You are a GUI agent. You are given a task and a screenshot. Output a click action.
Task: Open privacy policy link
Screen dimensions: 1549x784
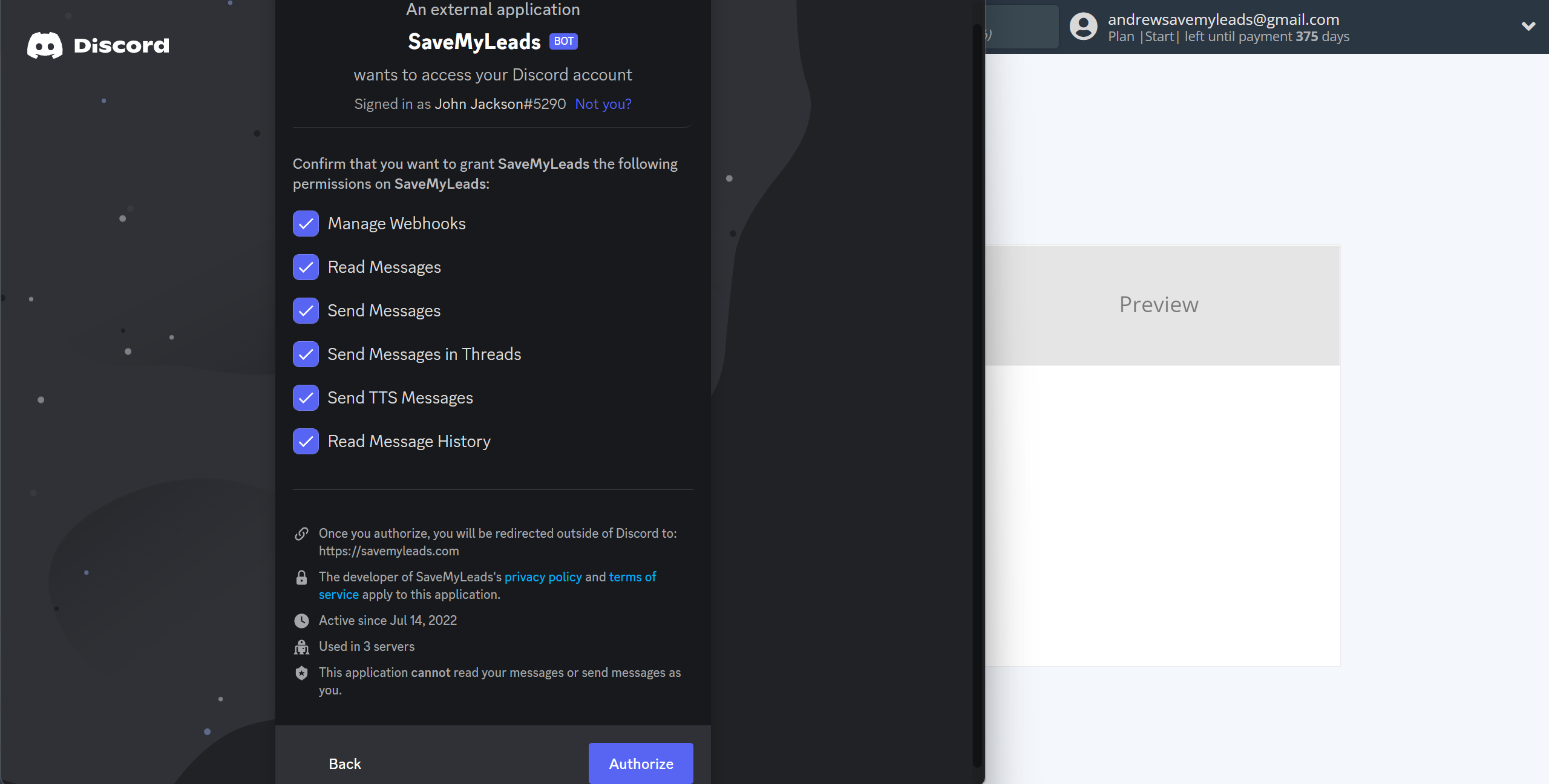[542, 577]
